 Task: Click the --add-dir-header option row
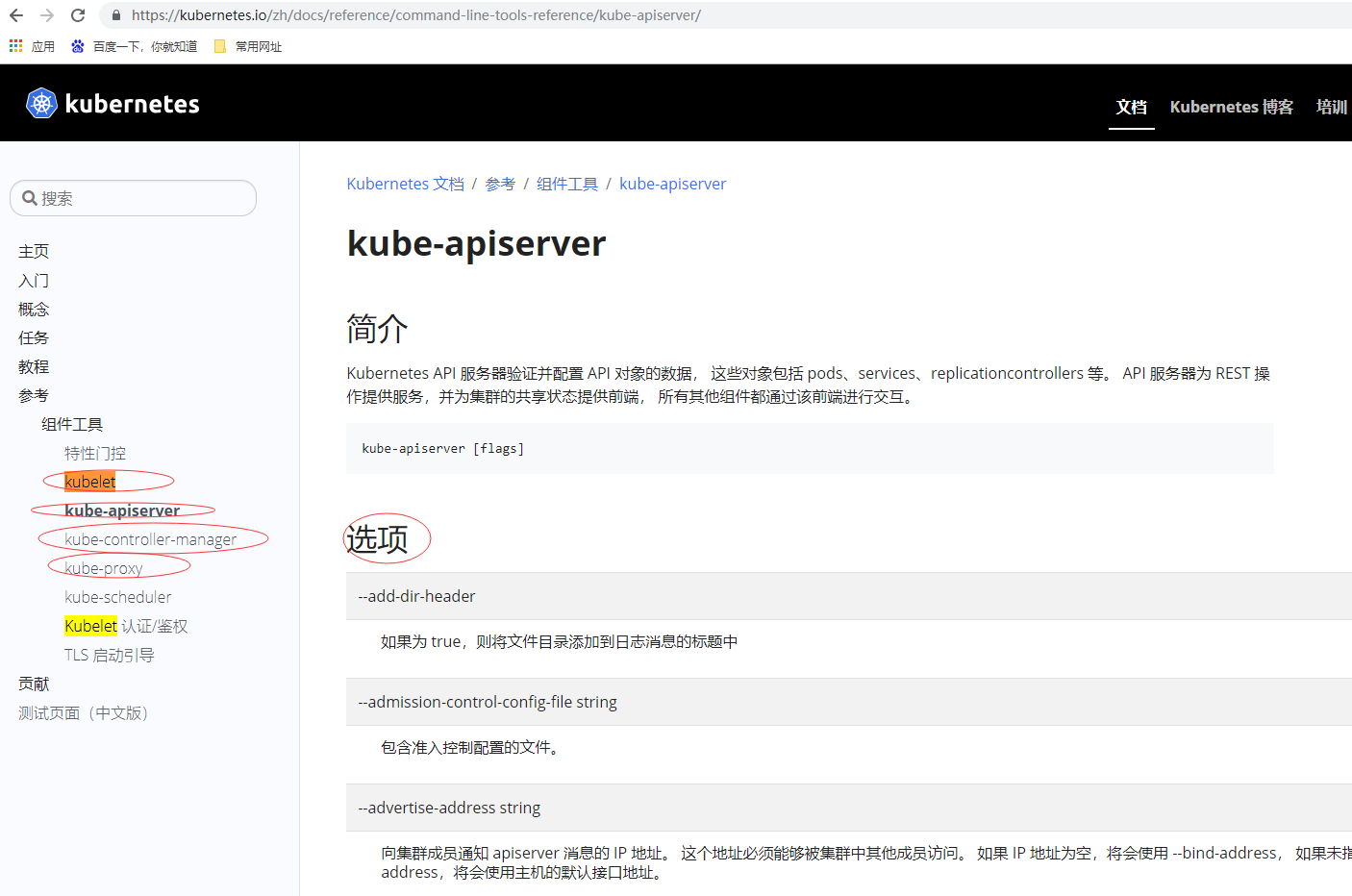click(849, 596)
